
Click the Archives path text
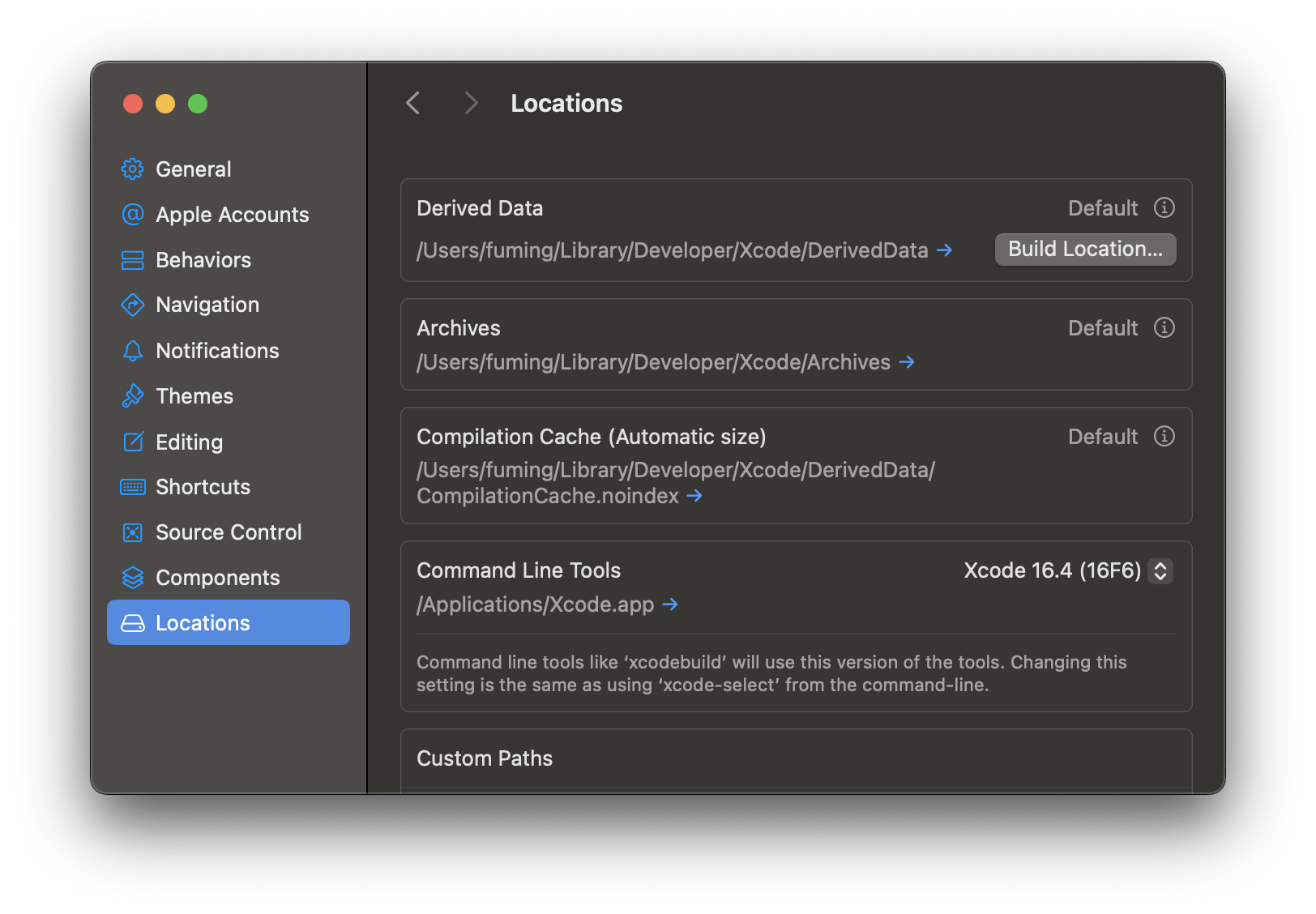tap(654, 362)
